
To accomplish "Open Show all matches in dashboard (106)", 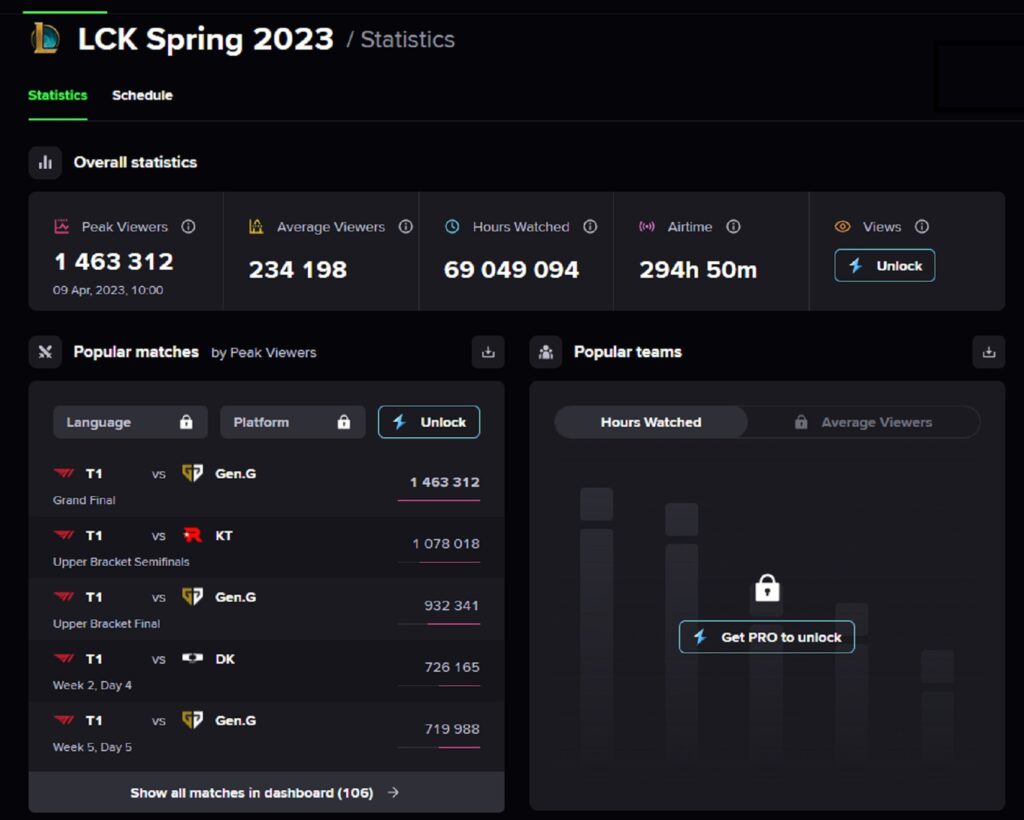I will pos(266,793).
